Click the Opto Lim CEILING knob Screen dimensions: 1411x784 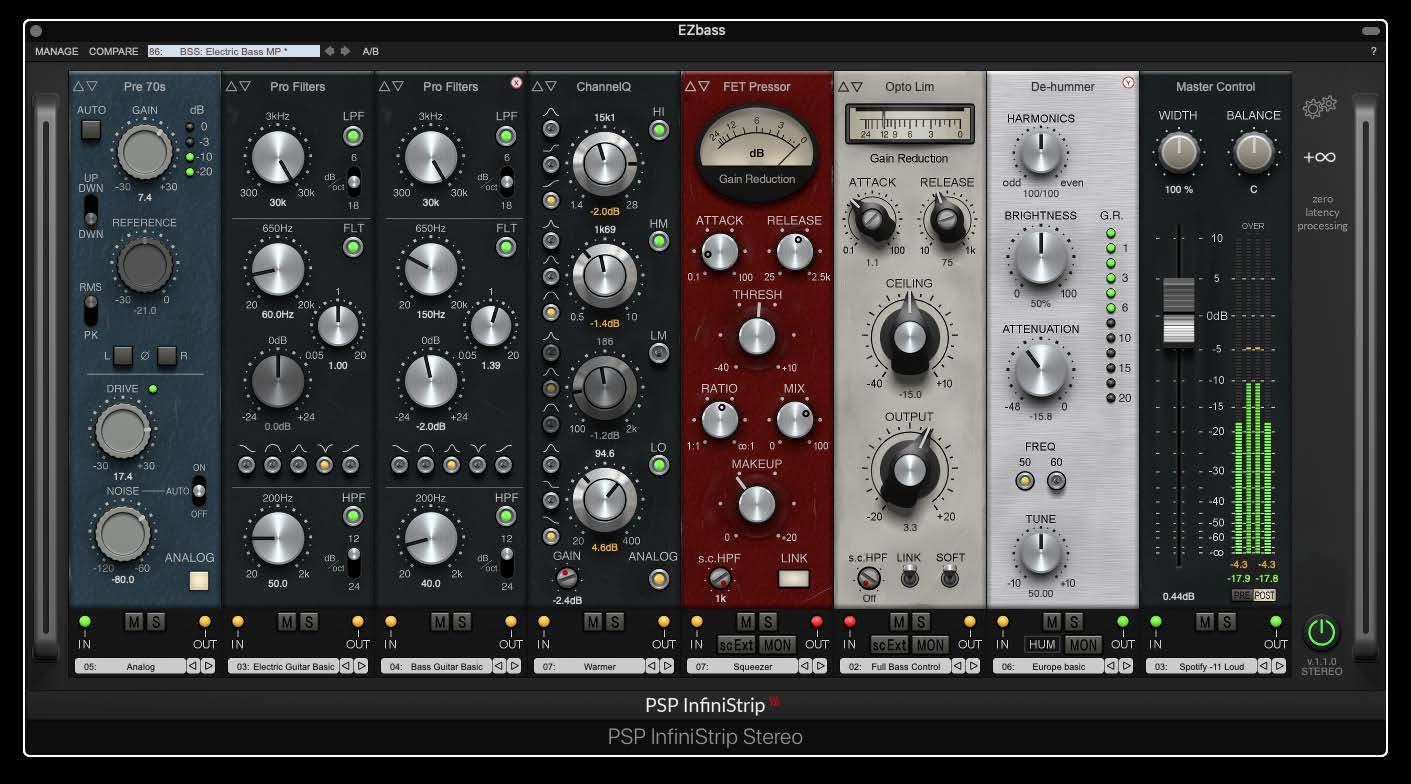coord(909,336)
